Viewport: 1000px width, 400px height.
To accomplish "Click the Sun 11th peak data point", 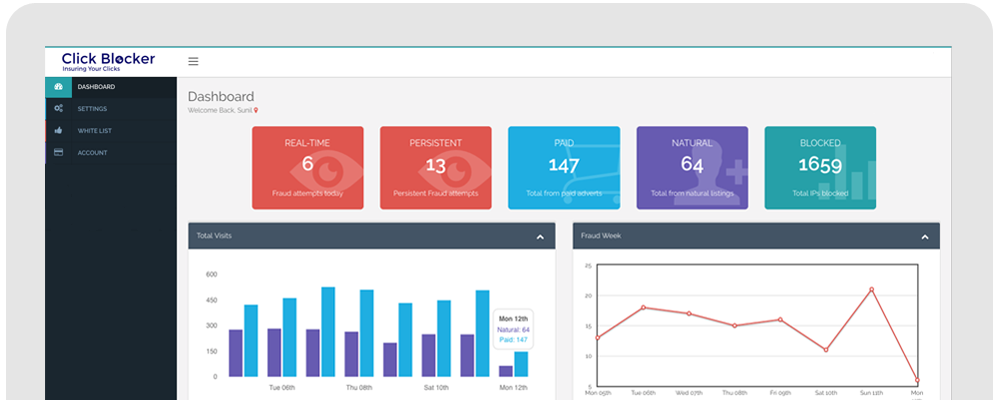I will point(871,289).
